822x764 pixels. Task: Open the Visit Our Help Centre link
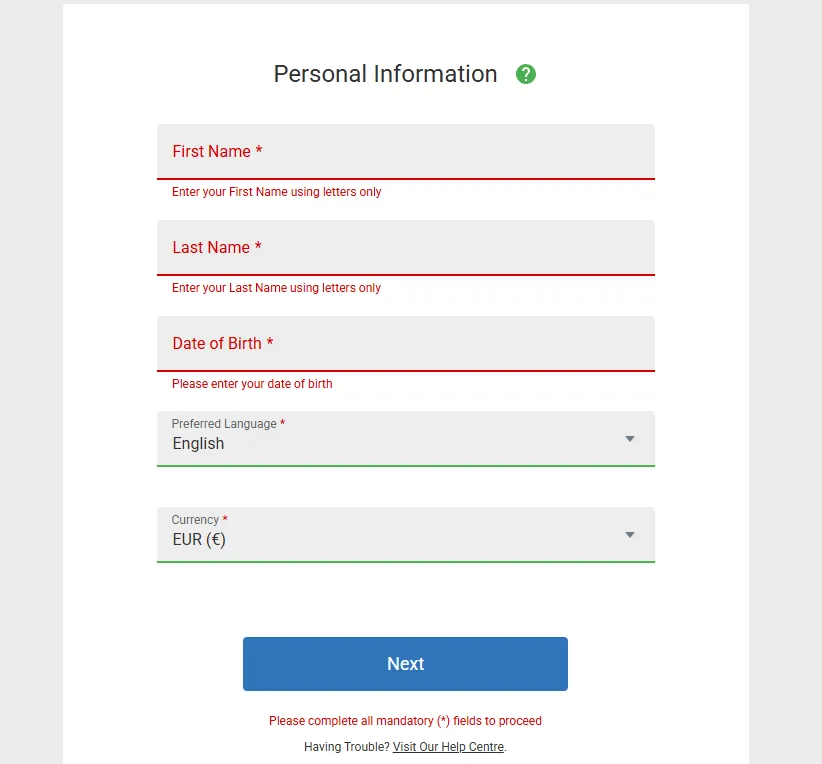click(448, 747)
